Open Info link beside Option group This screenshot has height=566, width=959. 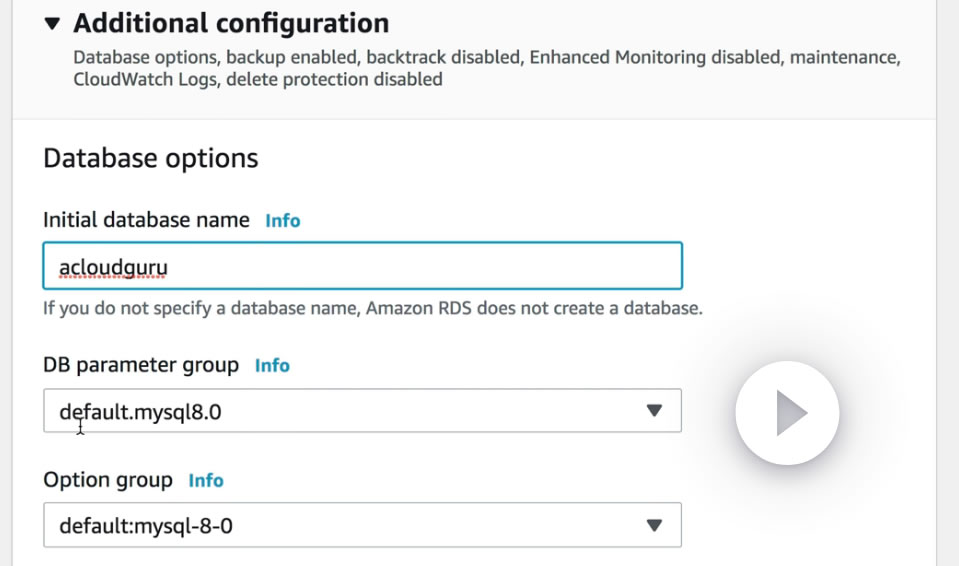tap(206, 481)
